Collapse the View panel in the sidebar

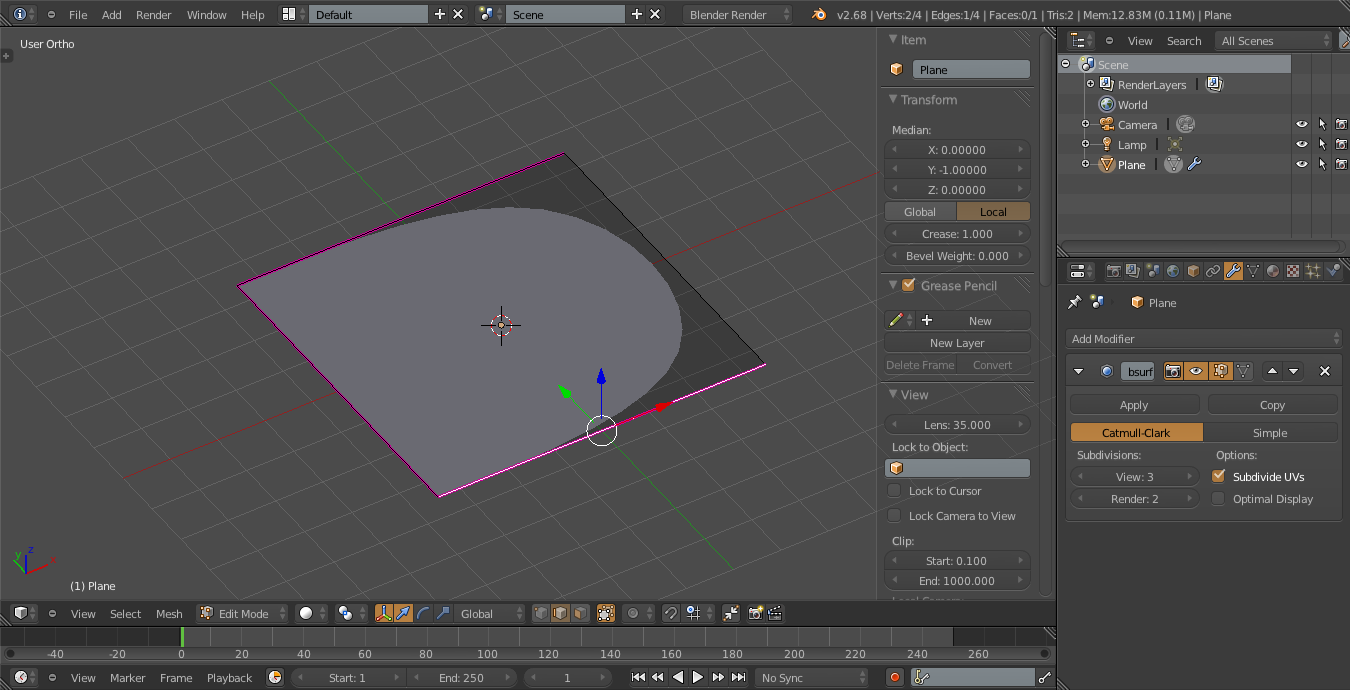pos(892,394)
